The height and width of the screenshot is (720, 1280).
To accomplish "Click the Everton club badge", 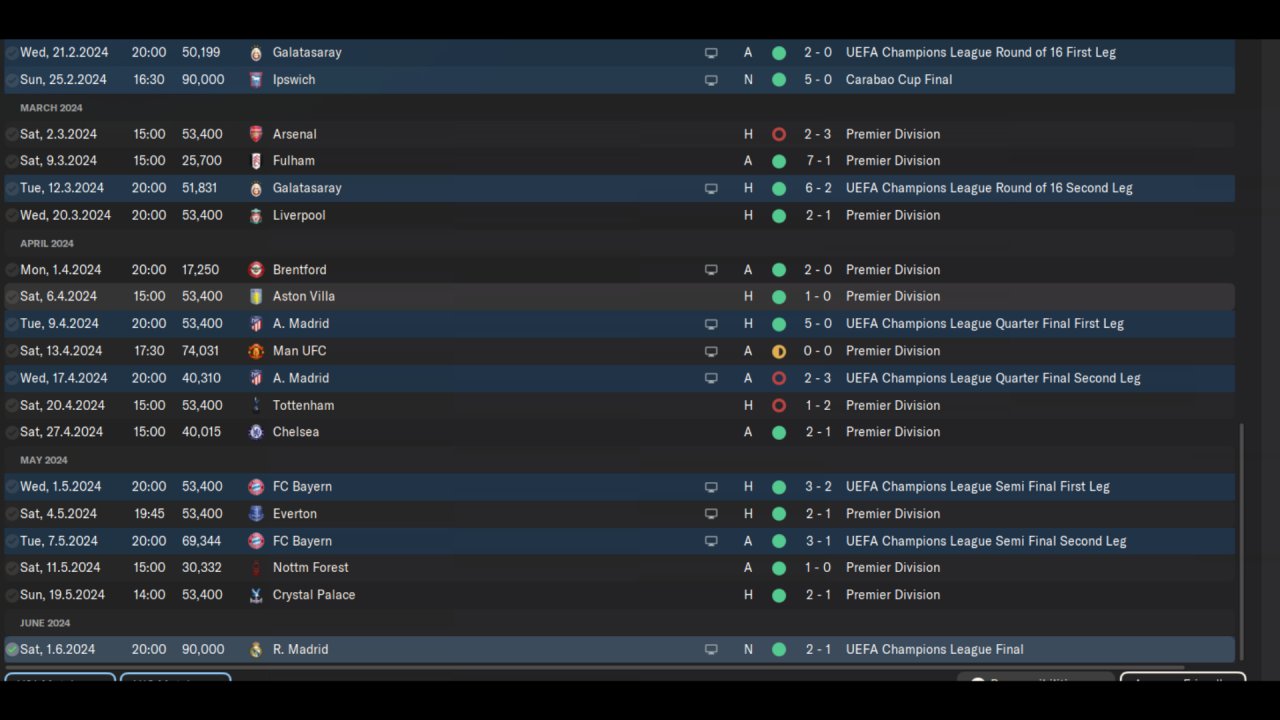I will coord(256,514).
